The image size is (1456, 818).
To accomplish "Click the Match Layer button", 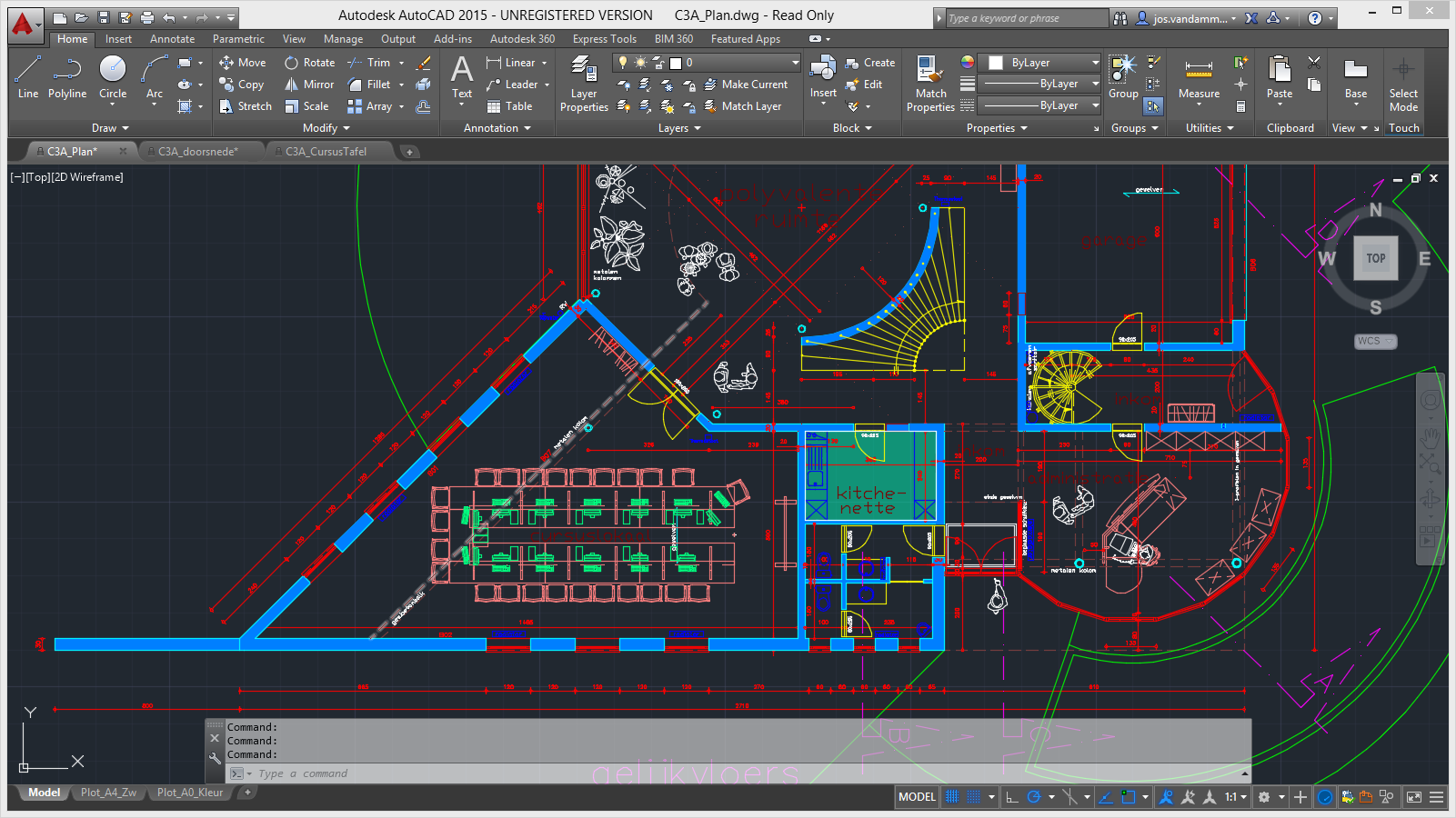I will pos(742,106).
